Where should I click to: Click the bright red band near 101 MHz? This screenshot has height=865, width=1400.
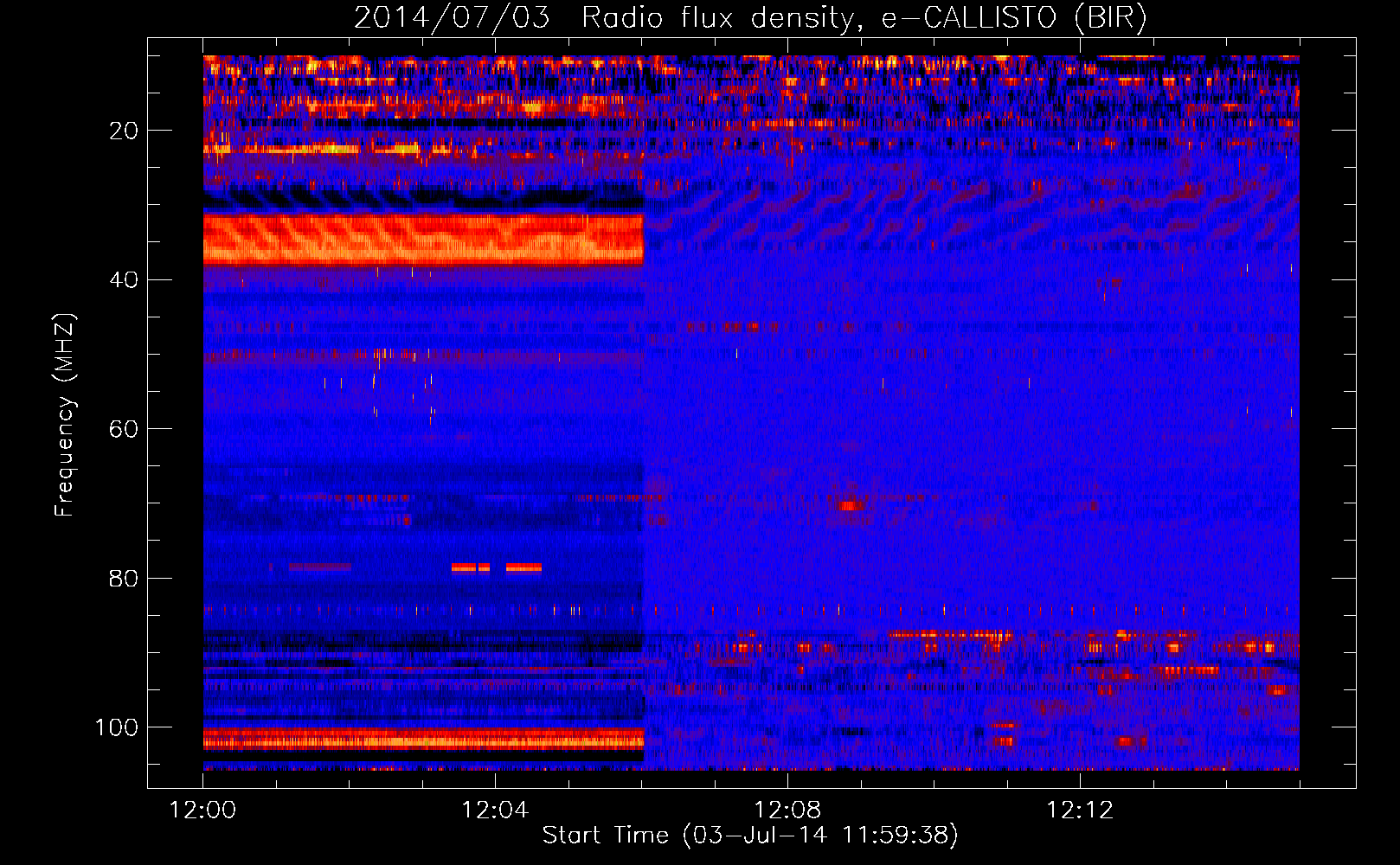[x=423, y=739]
